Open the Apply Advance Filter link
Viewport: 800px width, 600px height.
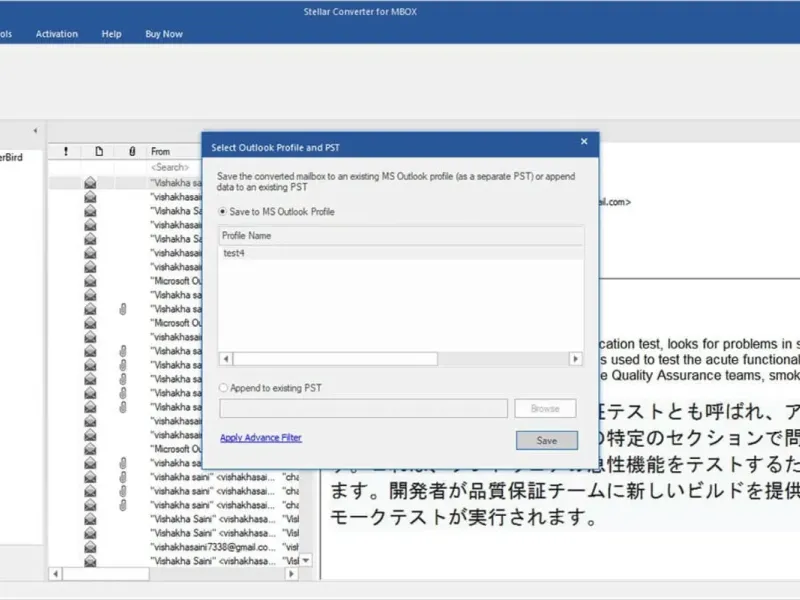point(261,438)
